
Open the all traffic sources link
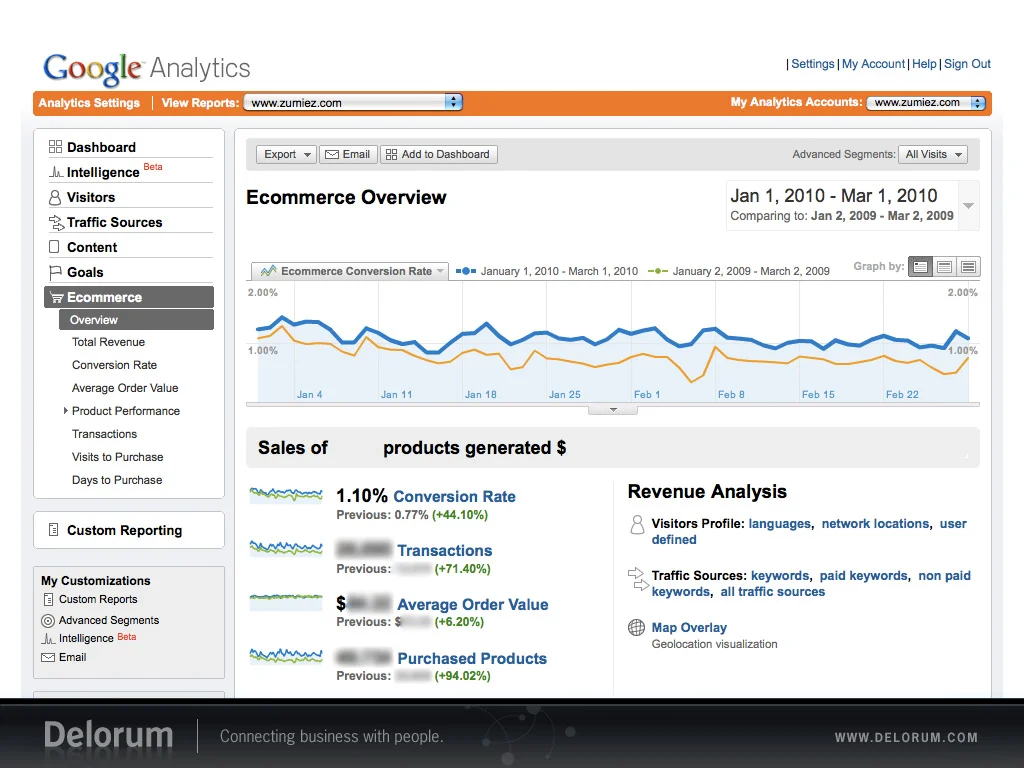point(773,592)
